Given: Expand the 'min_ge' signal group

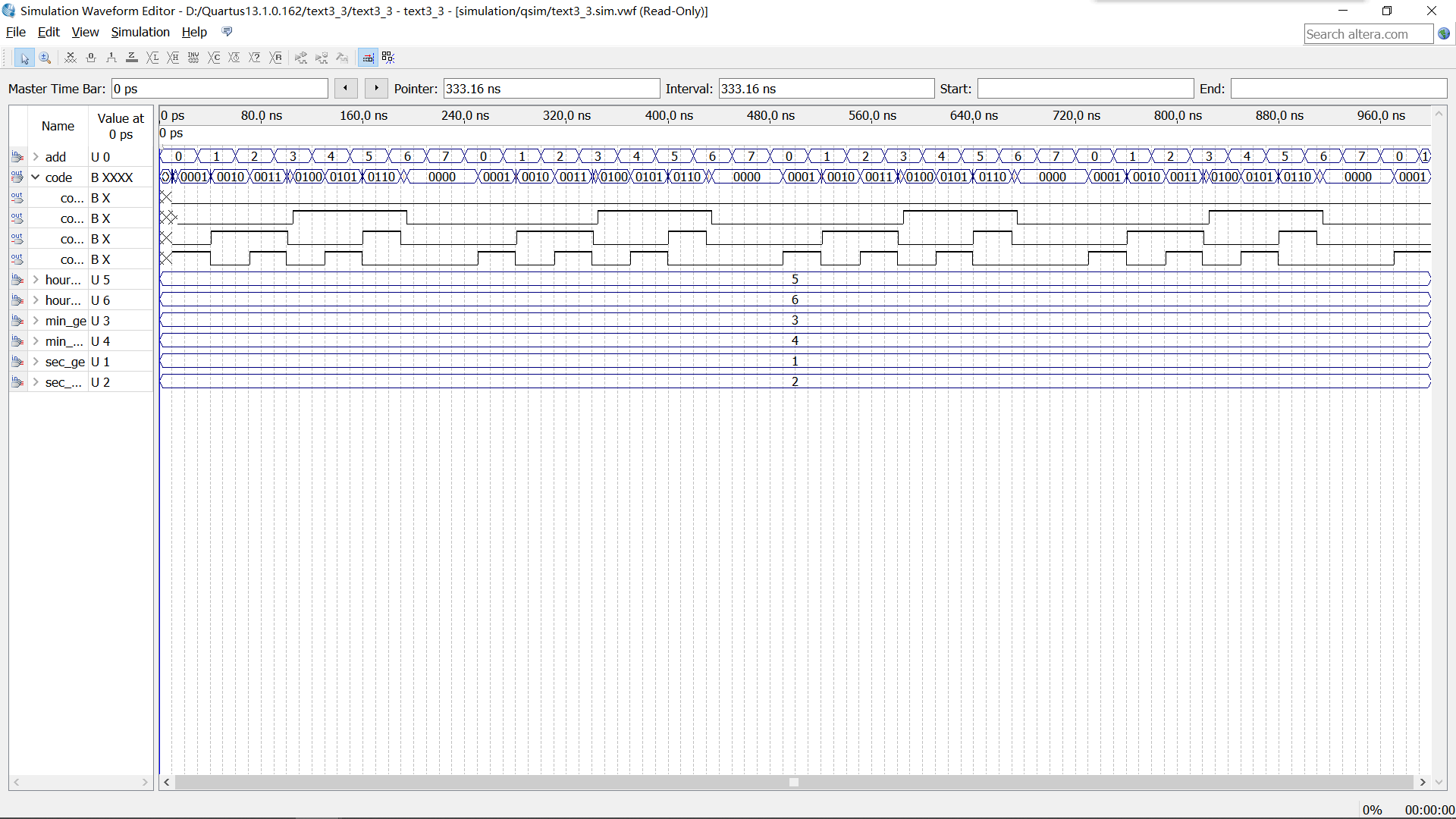Looking at the screenshot, I should [34, 320].
